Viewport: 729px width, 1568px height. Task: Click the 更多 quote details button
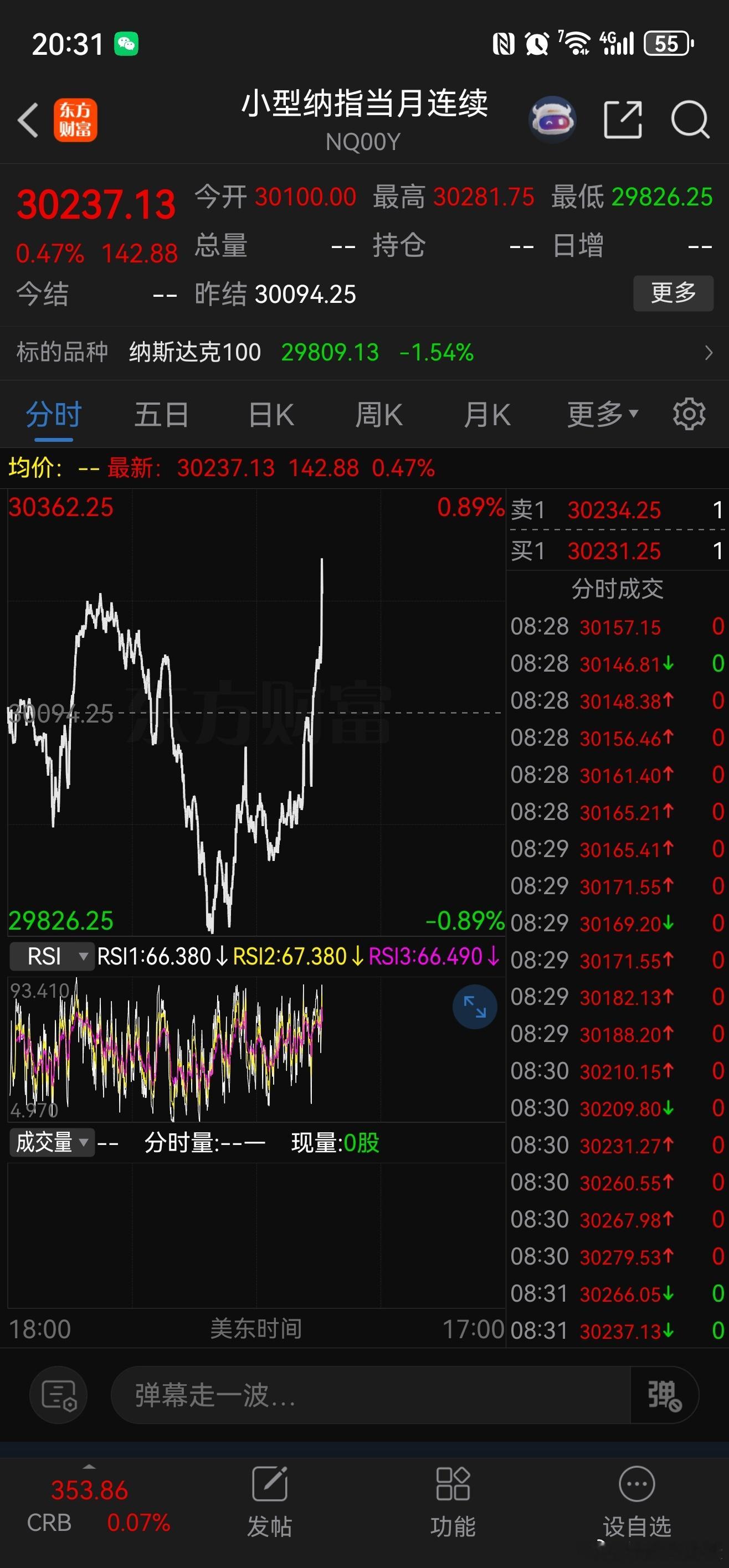click(673, 293)
